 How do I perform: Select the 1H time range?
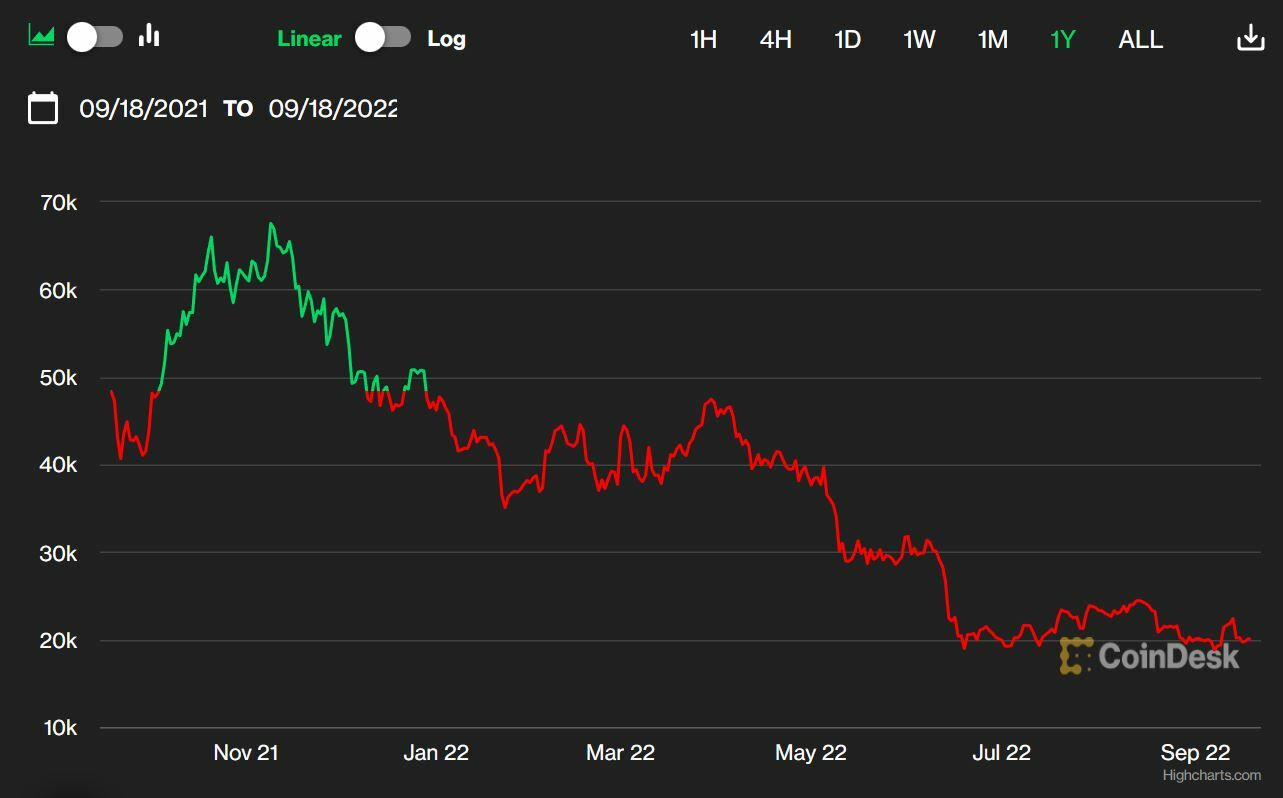click(x=703, y=40)
